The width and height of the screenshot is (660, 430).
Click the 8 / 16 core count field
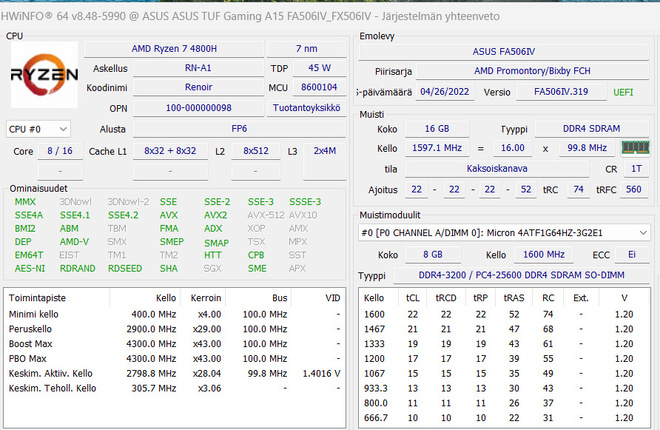pos(60,151)
